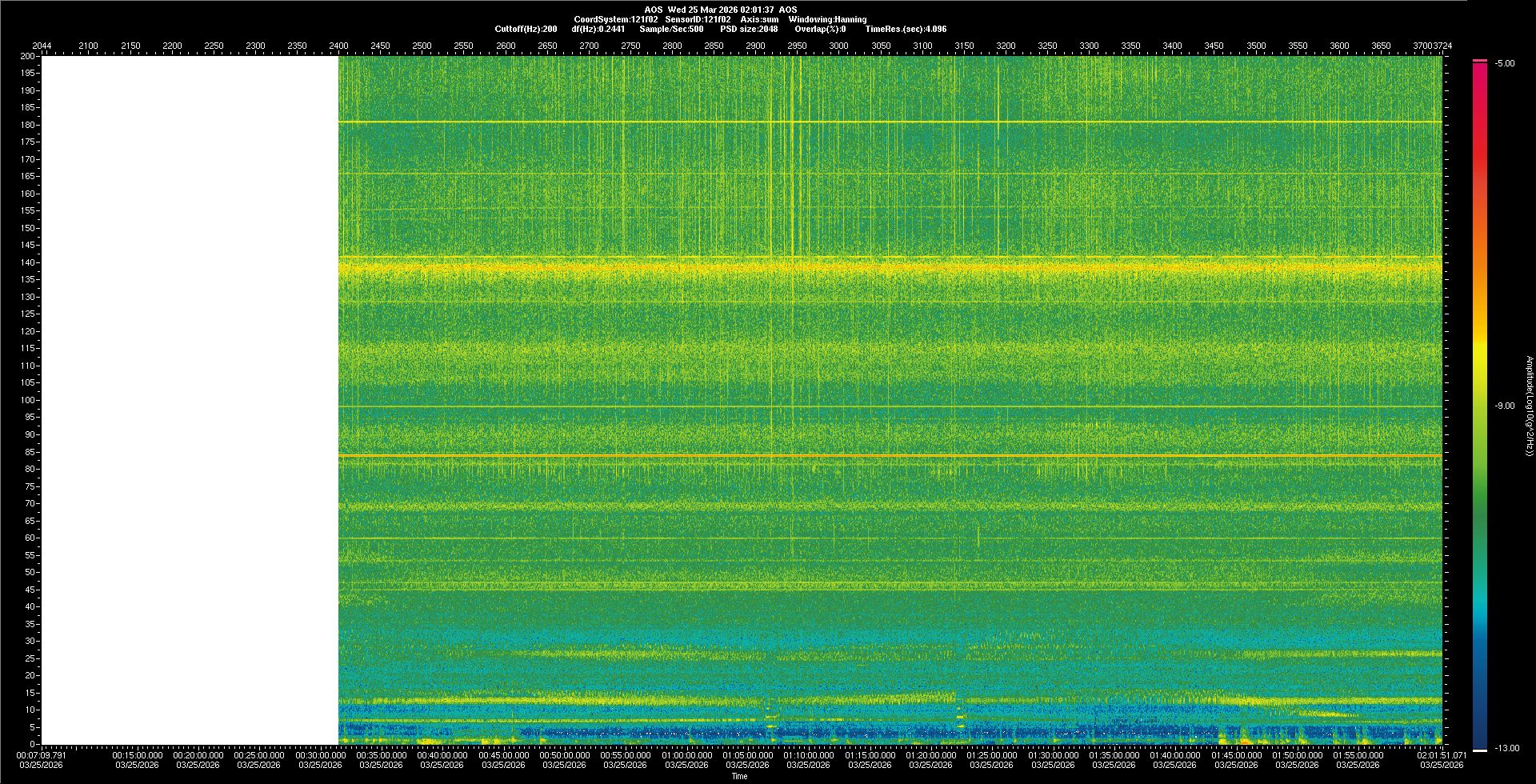The image size is (1536, 784).
Task: Click the 00:30:00.000 timestamp on the bottom axis
Action: [x=320, y=755]
